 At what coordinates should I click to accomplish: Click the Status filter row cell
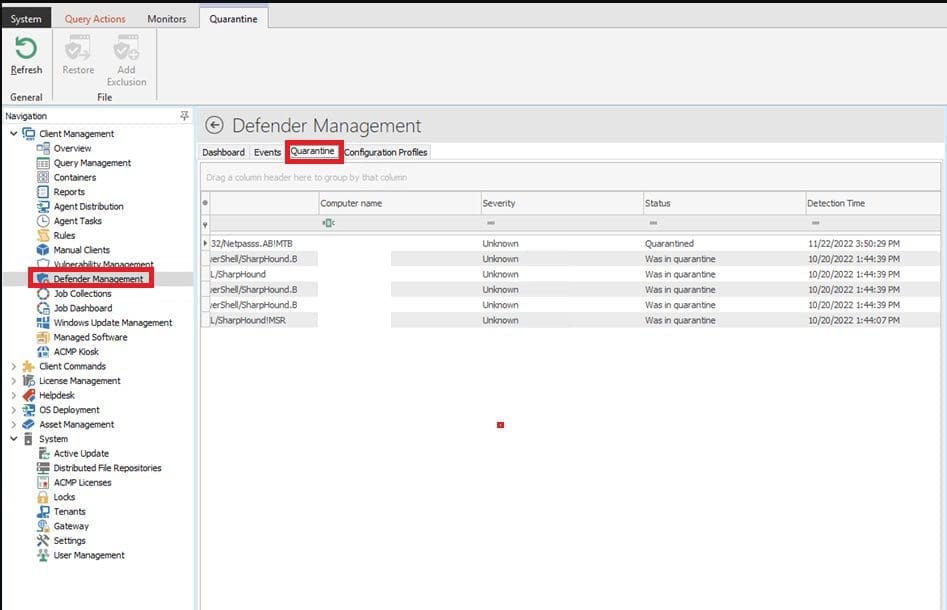(x=724, y=223)
